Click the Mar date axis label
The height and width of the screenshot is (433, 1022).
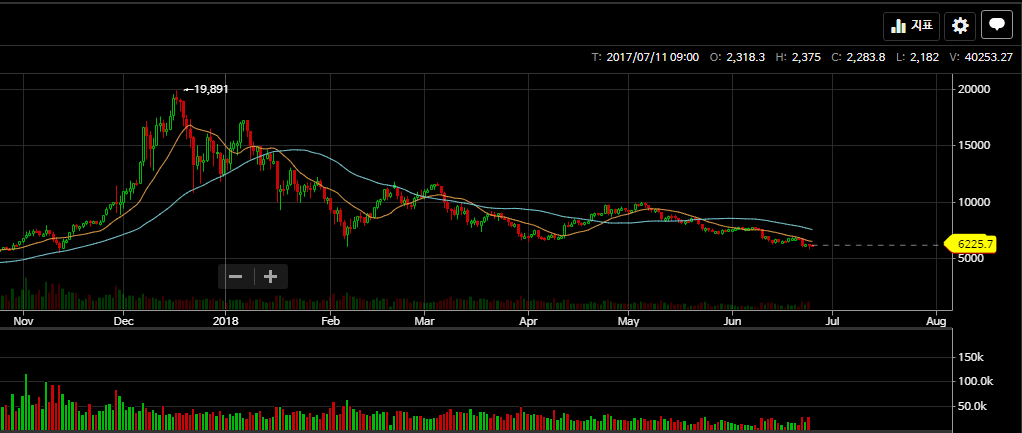(424, 321)
